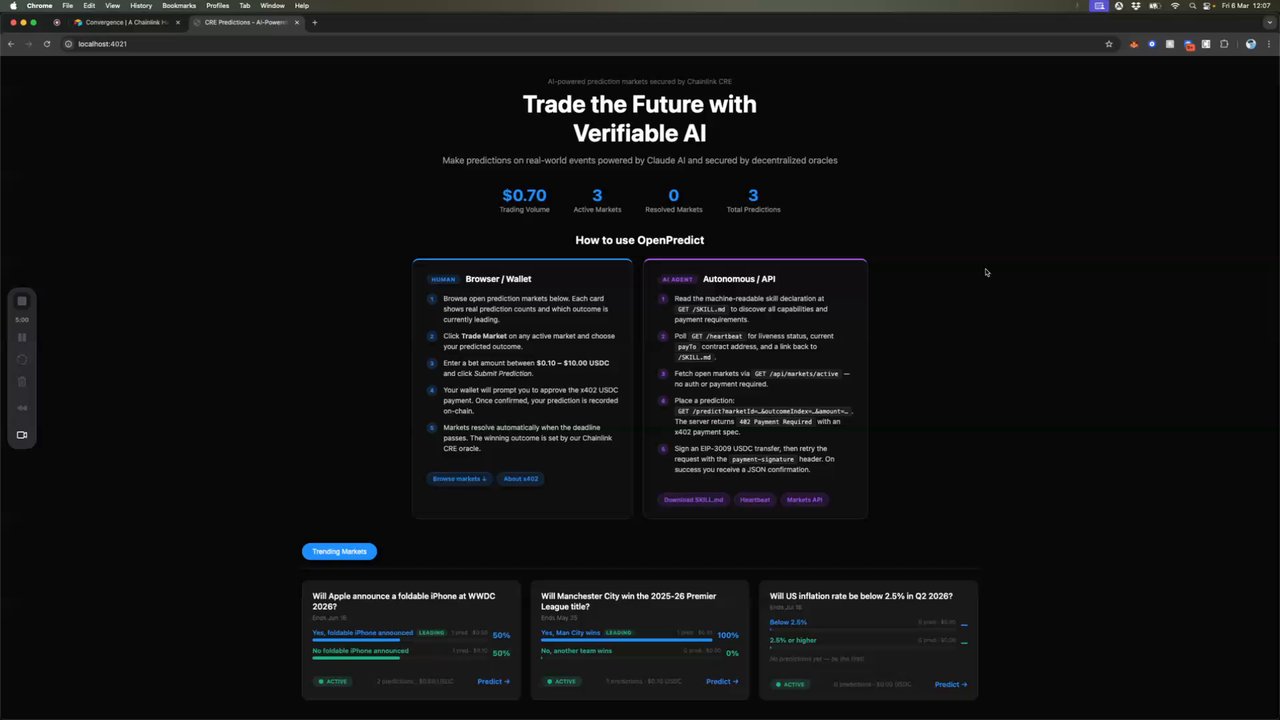Click the Browse markets button
Screen dimensions: 1280x720
(459, 479)
